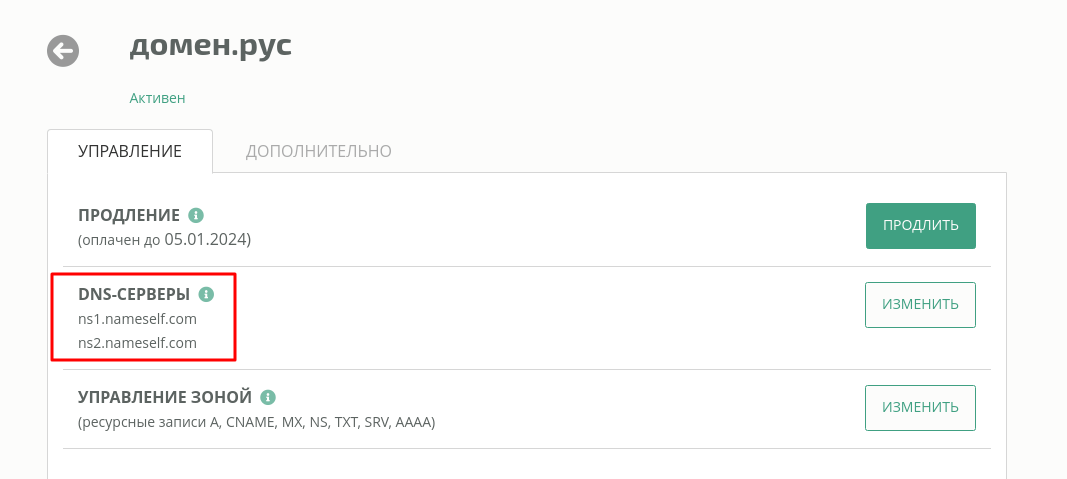Viewport: 1067px width, 479px height.
Task: Go back using the round arrow icon
Action: (63, 50)
